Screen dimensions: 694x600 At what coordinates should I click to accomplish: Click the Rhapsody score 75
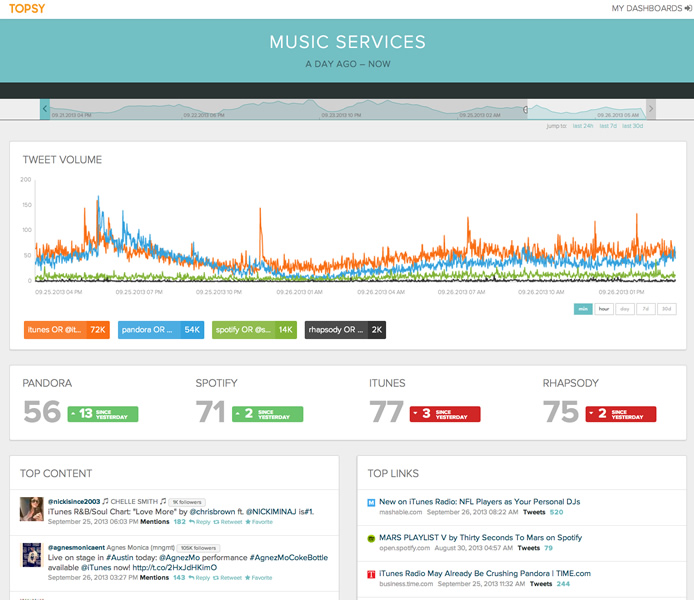coord(561,412)
